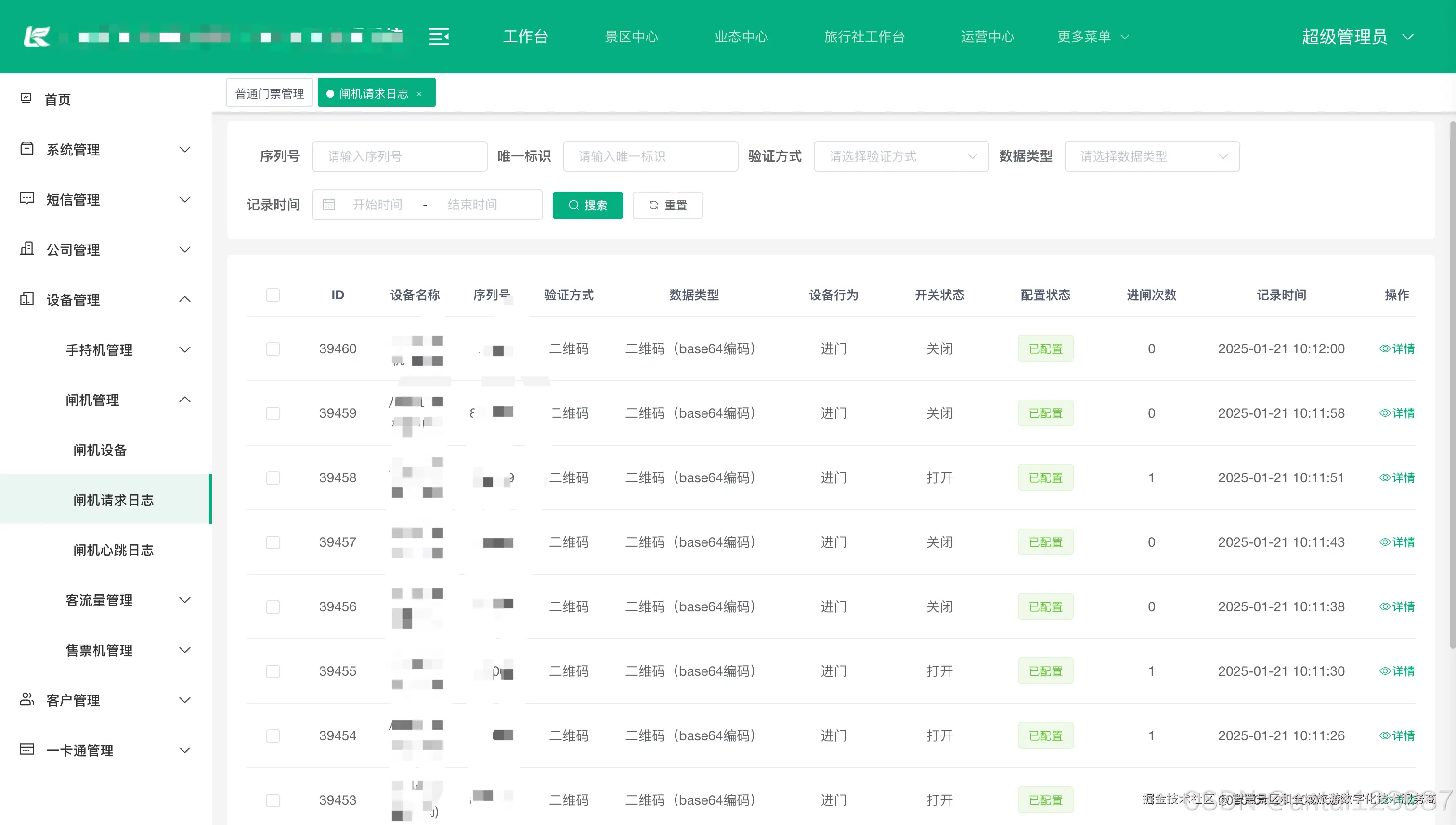Click the 客户管理 people icon
Image resolution: width=1456 pixels, height=825 pixels.
pos(26,699)
